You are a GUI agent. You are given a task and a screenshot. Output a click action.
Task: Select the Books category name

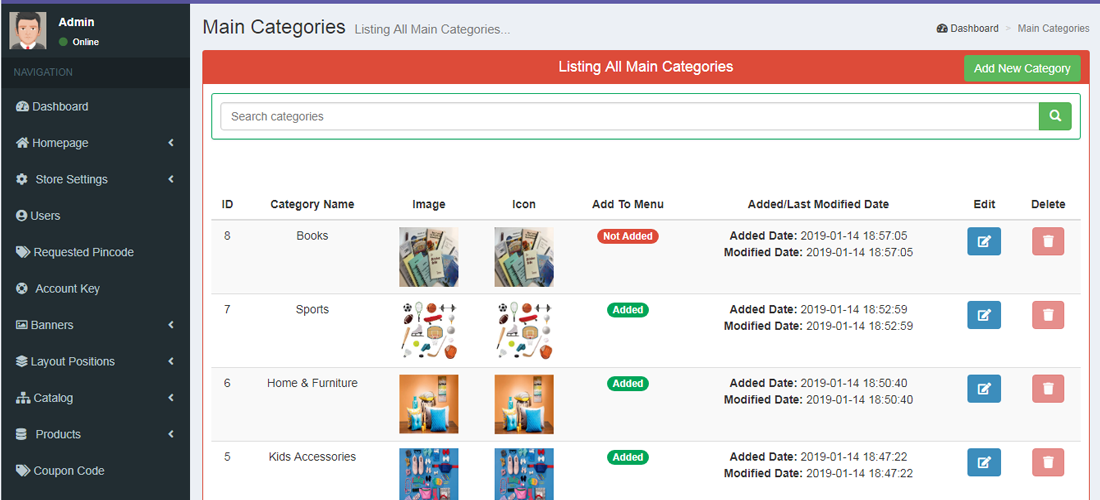[x=312, y=236]
